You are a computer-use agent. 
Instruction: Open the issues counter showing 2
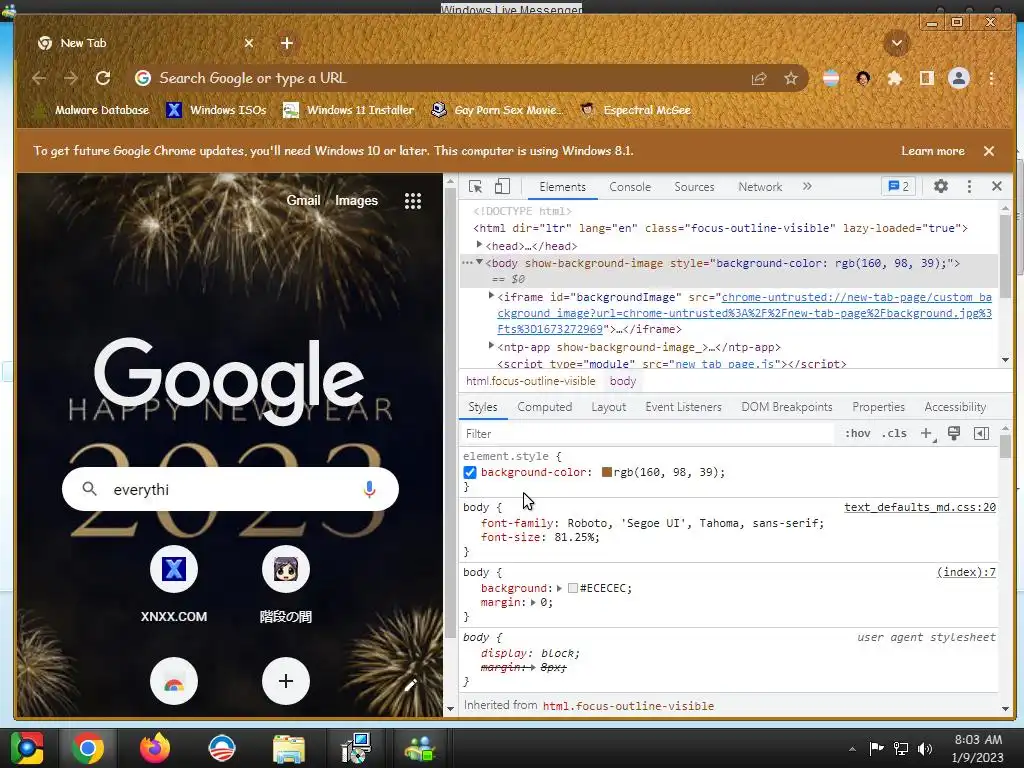(x=899, y=186)
